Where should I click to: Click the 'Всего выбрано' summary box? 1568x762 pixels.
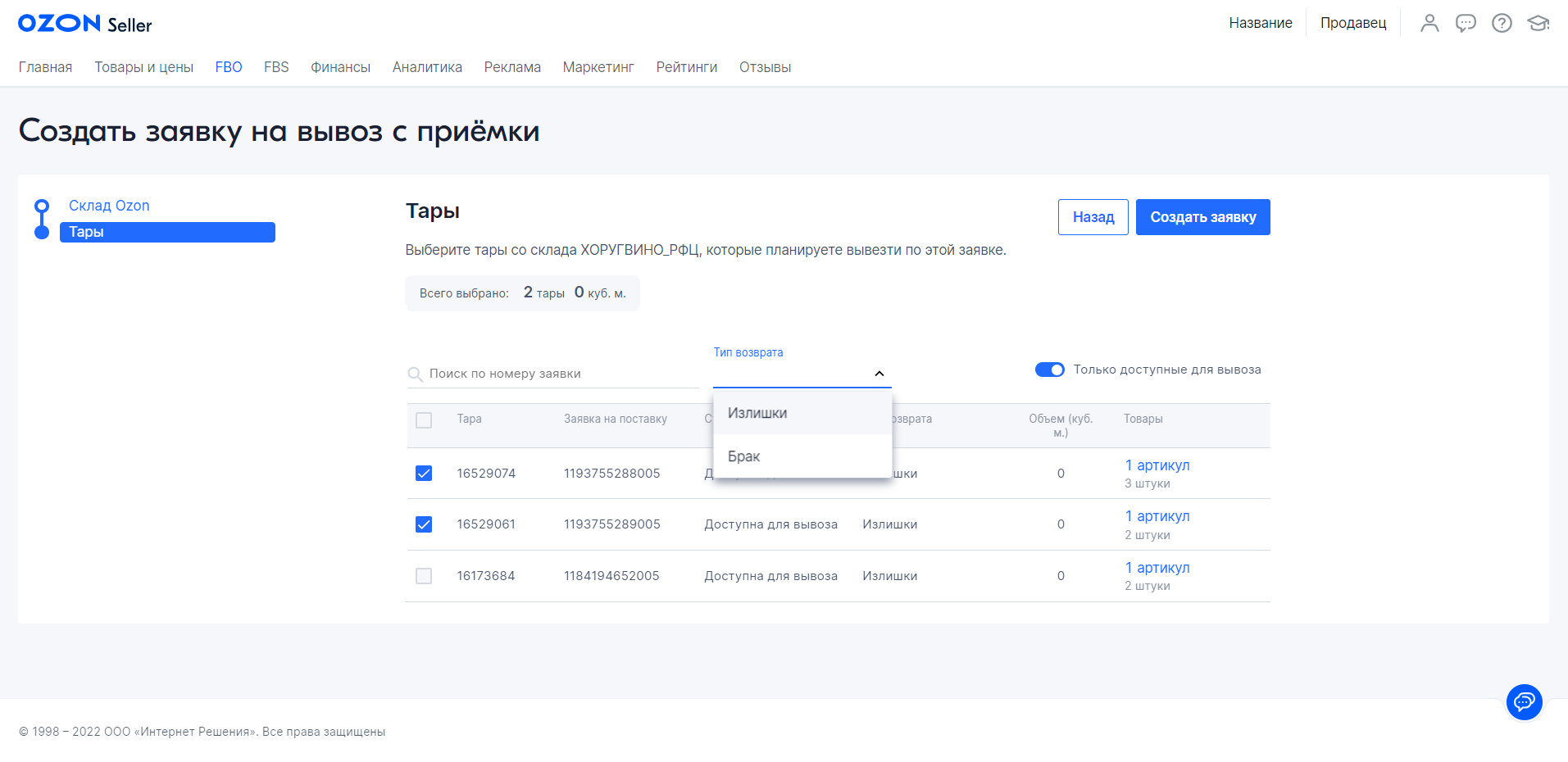(x=523, y=293)
